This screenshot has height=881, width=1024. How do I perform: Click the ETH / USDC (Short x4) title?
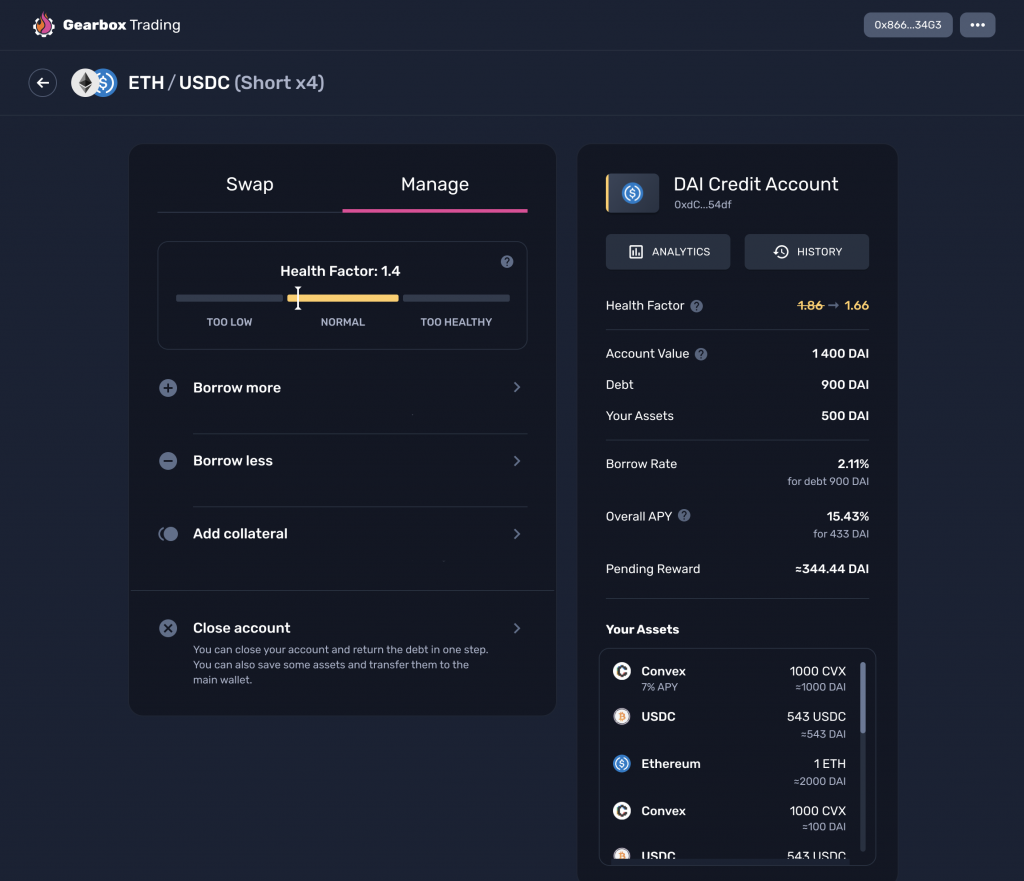(x=226, y=83)
